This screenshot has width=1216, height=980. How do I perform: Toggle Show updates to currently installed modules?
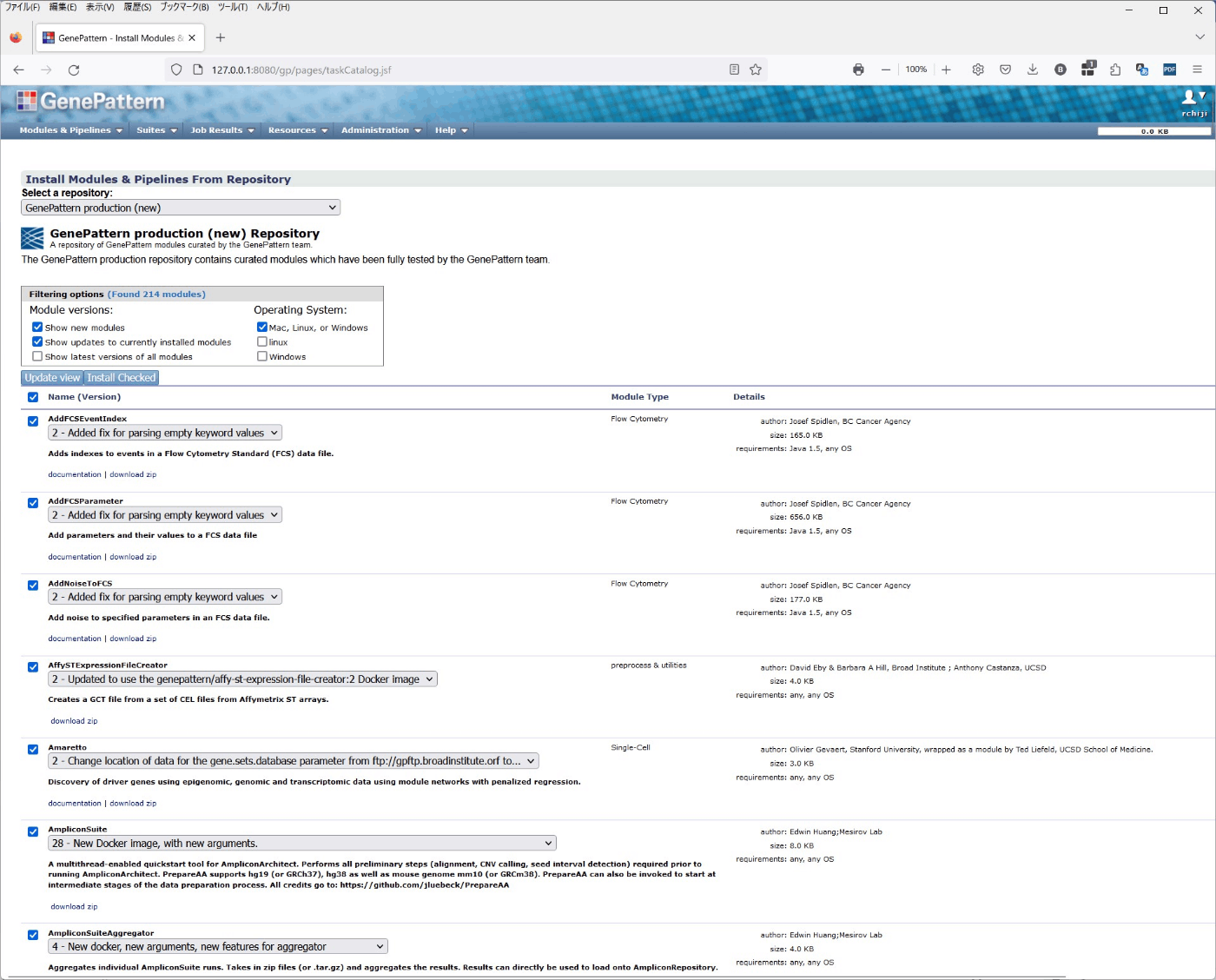pyautogui.click(x=37, y=342)
